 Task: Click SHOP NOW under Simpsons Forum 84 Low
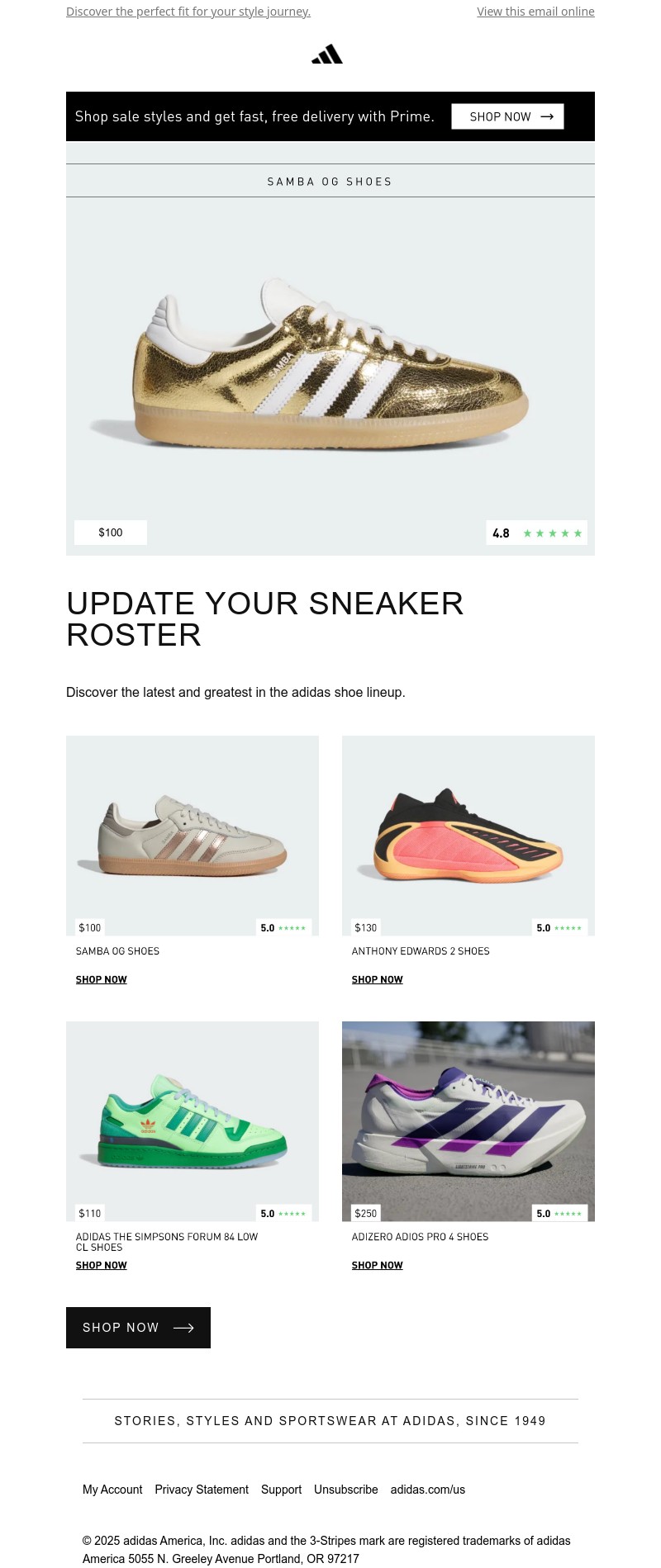click(102, 1266)
